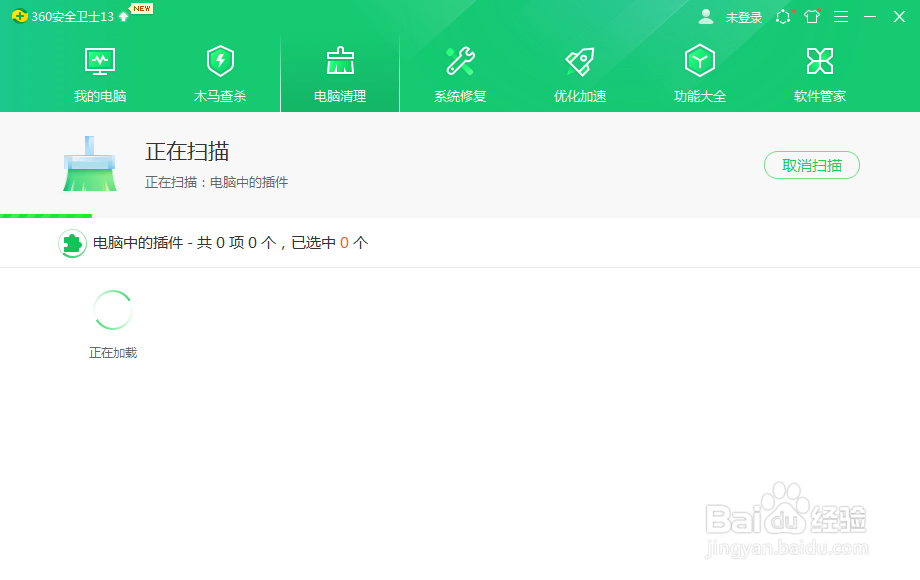The height and width of the screenshot is (580, 920).
Task: Select the 电脑清理 tab
Action: 340,74
